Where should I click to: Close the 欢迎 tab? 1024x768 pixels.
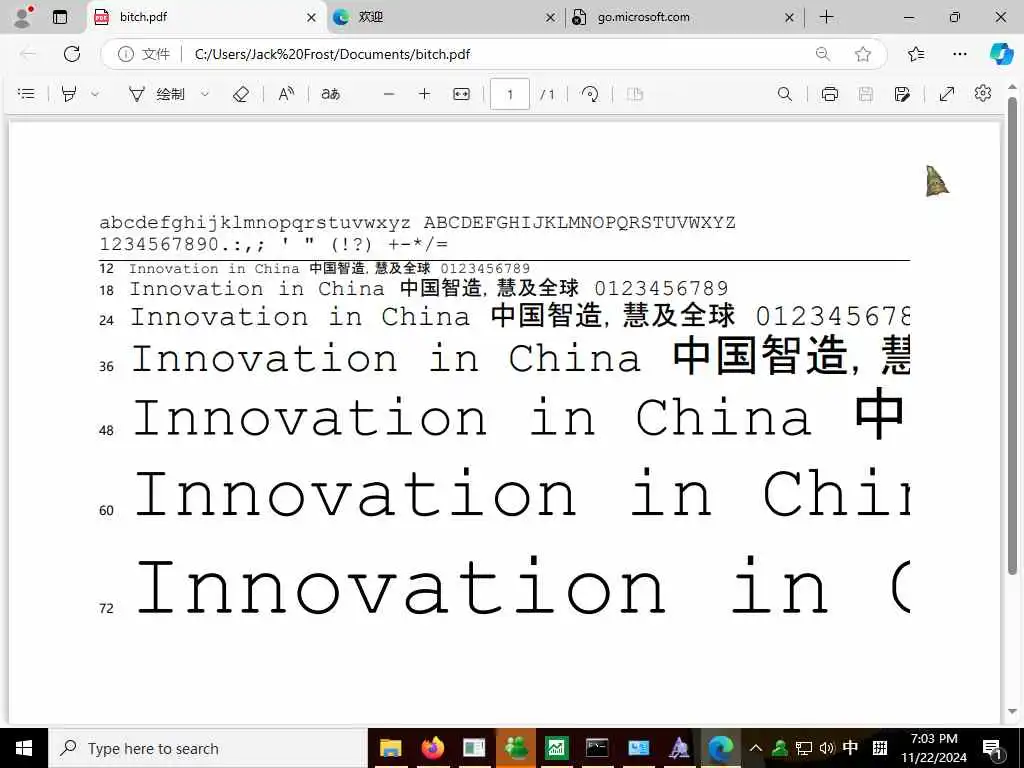pyautogui.click(x=551, y=18)
